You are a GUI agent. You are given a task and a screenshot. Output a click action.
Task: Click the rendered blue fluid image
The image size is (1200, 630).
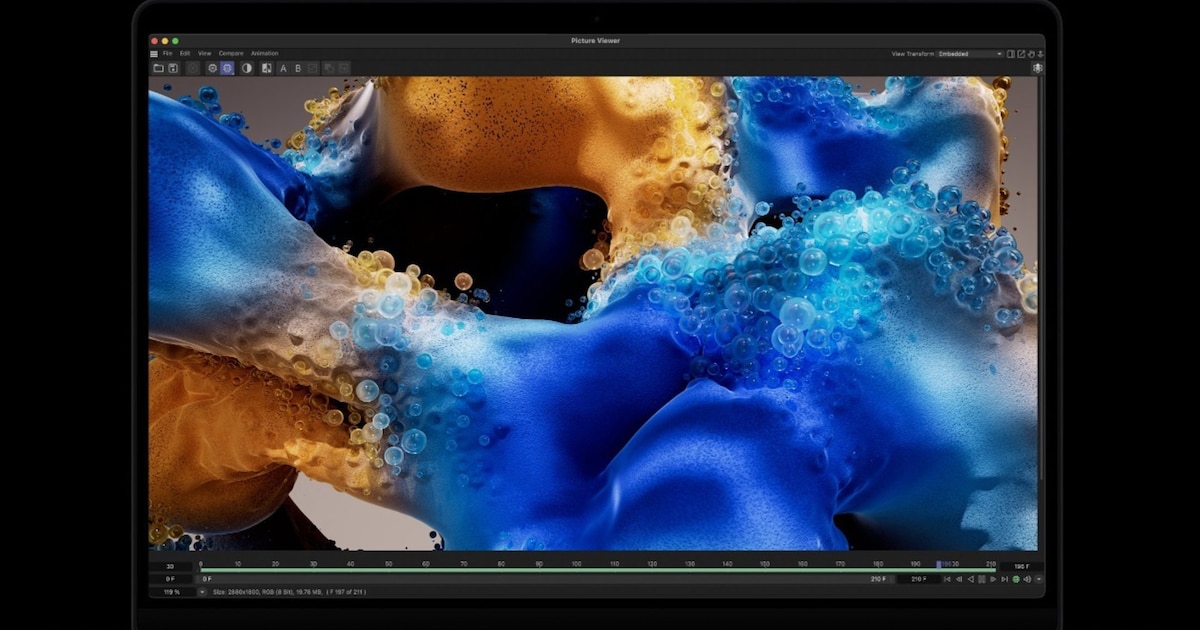(593, 313)
